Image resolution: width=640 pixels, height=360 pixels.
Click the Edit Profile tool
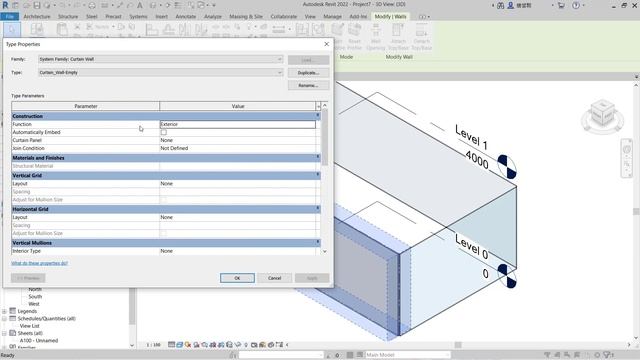[338, 35]
